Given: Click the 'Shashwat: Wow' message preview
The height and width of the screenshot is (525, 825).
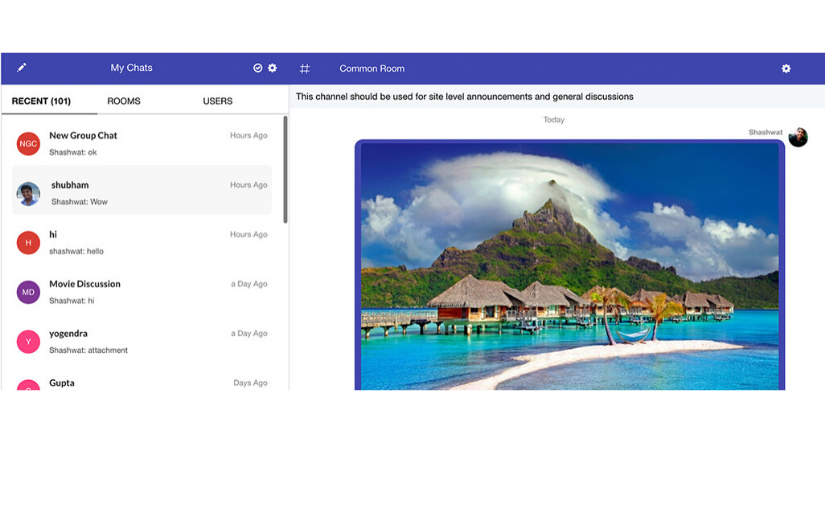Looking at the screenshot, I should tap(79, 201).
